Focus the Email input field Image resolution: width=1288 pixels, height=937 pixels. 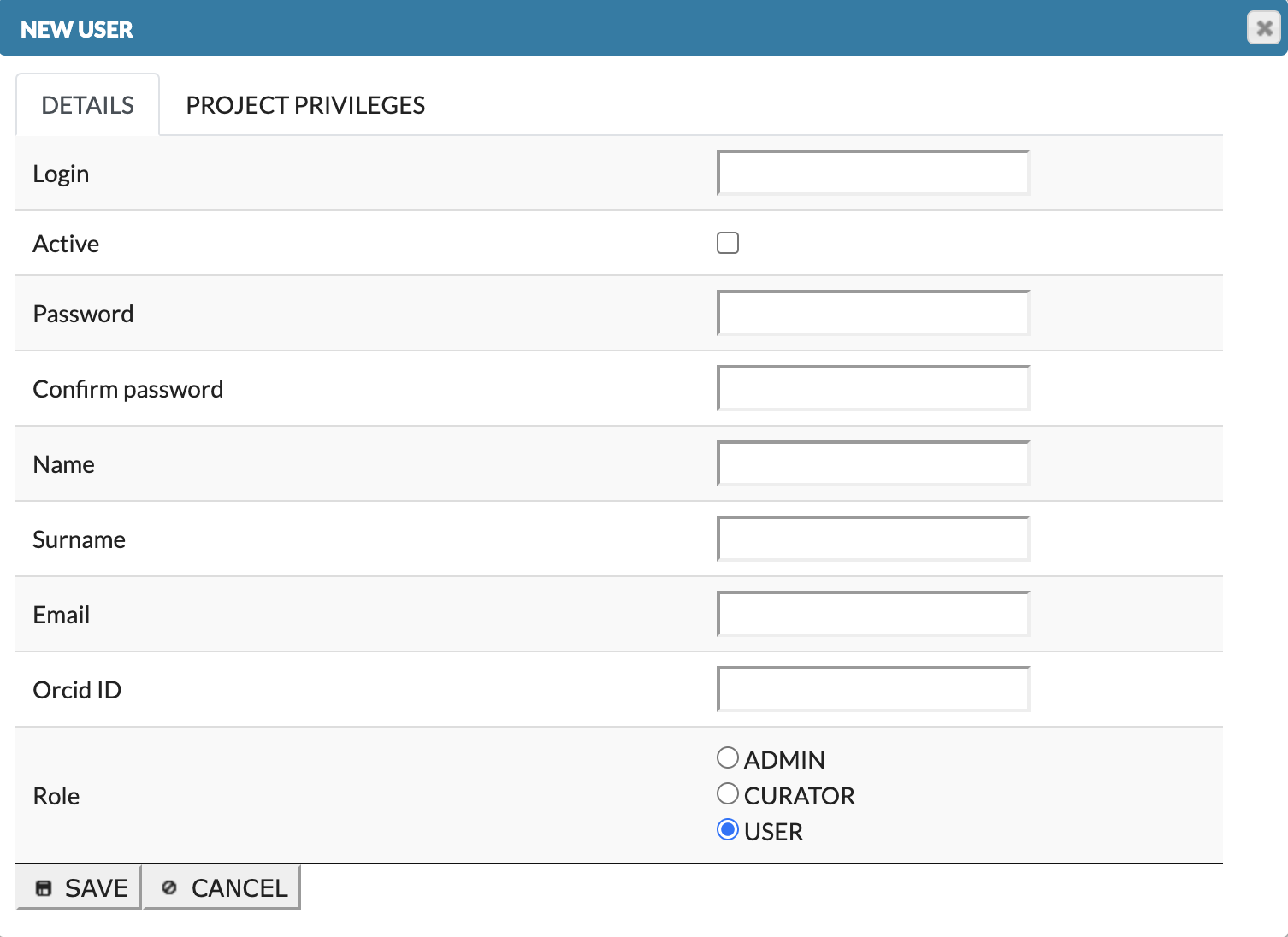[872, 615]
